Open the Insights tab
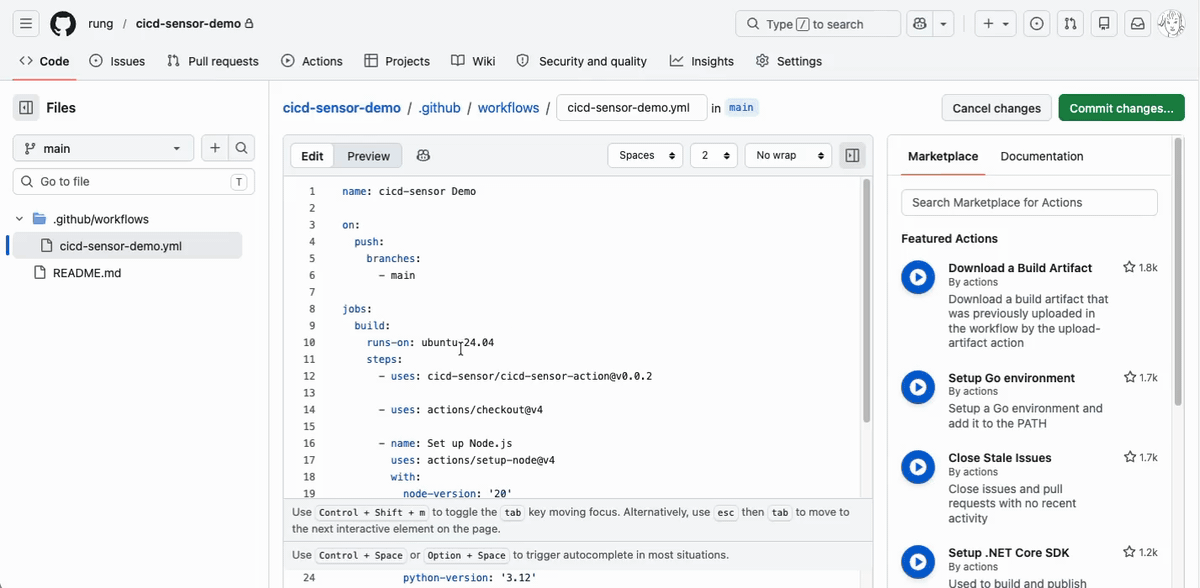The image size is (1200, 588). [x=702, y=61]
